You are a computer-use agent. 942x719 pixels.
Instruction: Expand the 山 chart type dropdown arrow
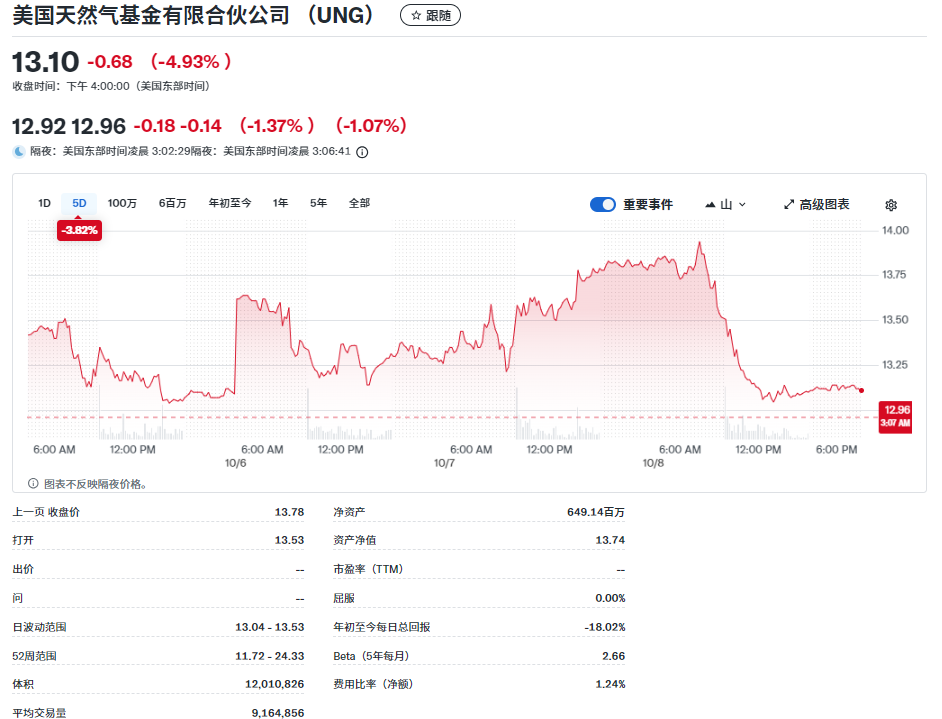coord(742,205)
